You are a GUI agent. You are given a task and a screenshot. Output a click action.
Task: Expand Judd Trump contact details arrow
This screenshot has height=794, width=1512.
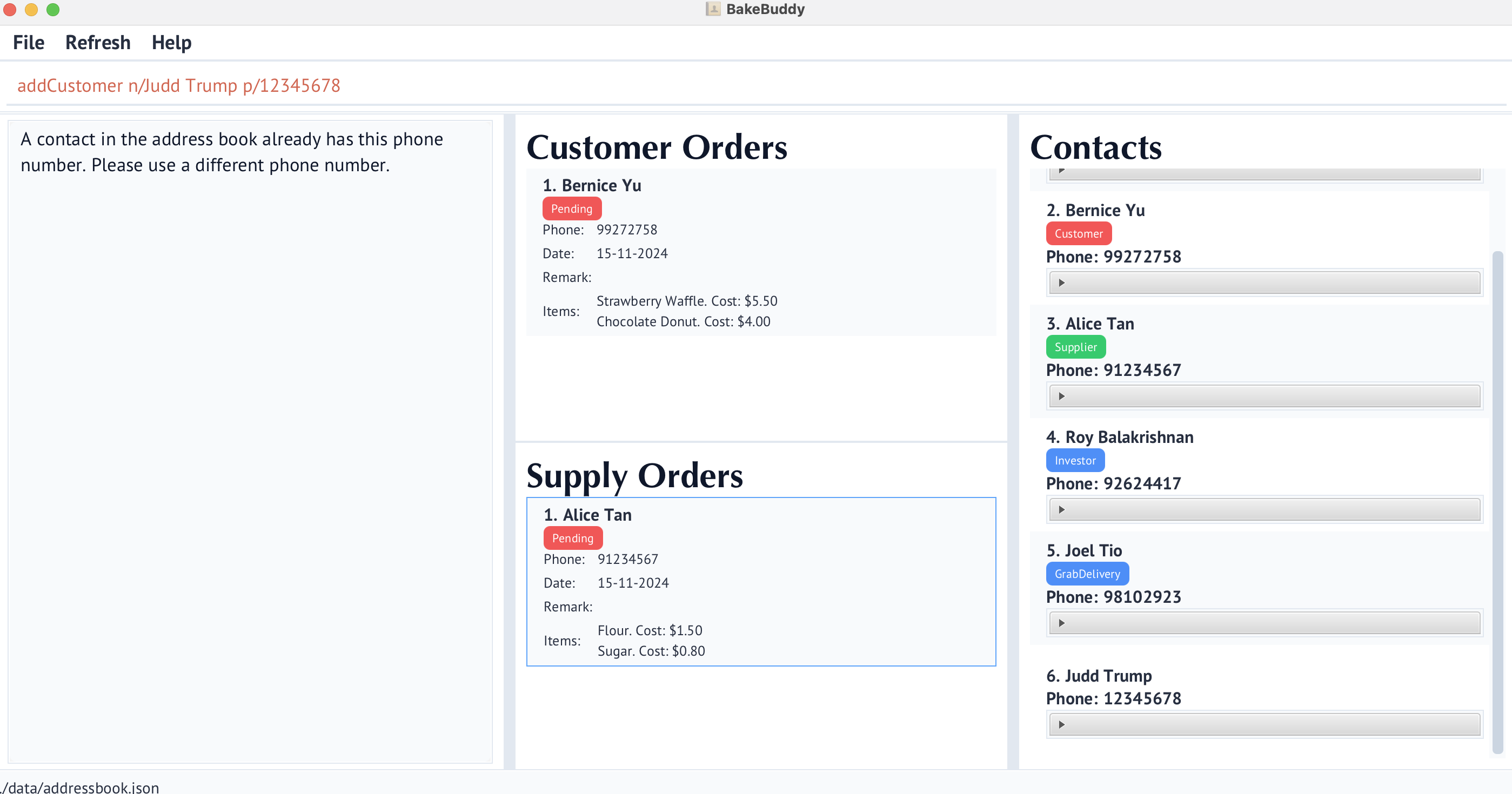(x=1061, y=724)
